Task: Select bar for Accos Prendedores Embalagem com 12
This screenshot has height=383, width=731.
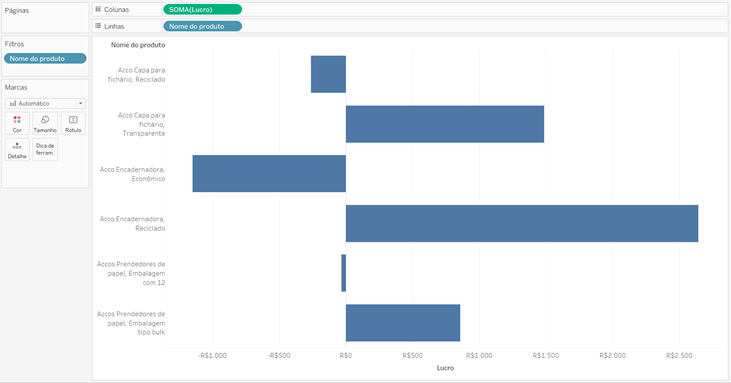Action: point(344,273)
